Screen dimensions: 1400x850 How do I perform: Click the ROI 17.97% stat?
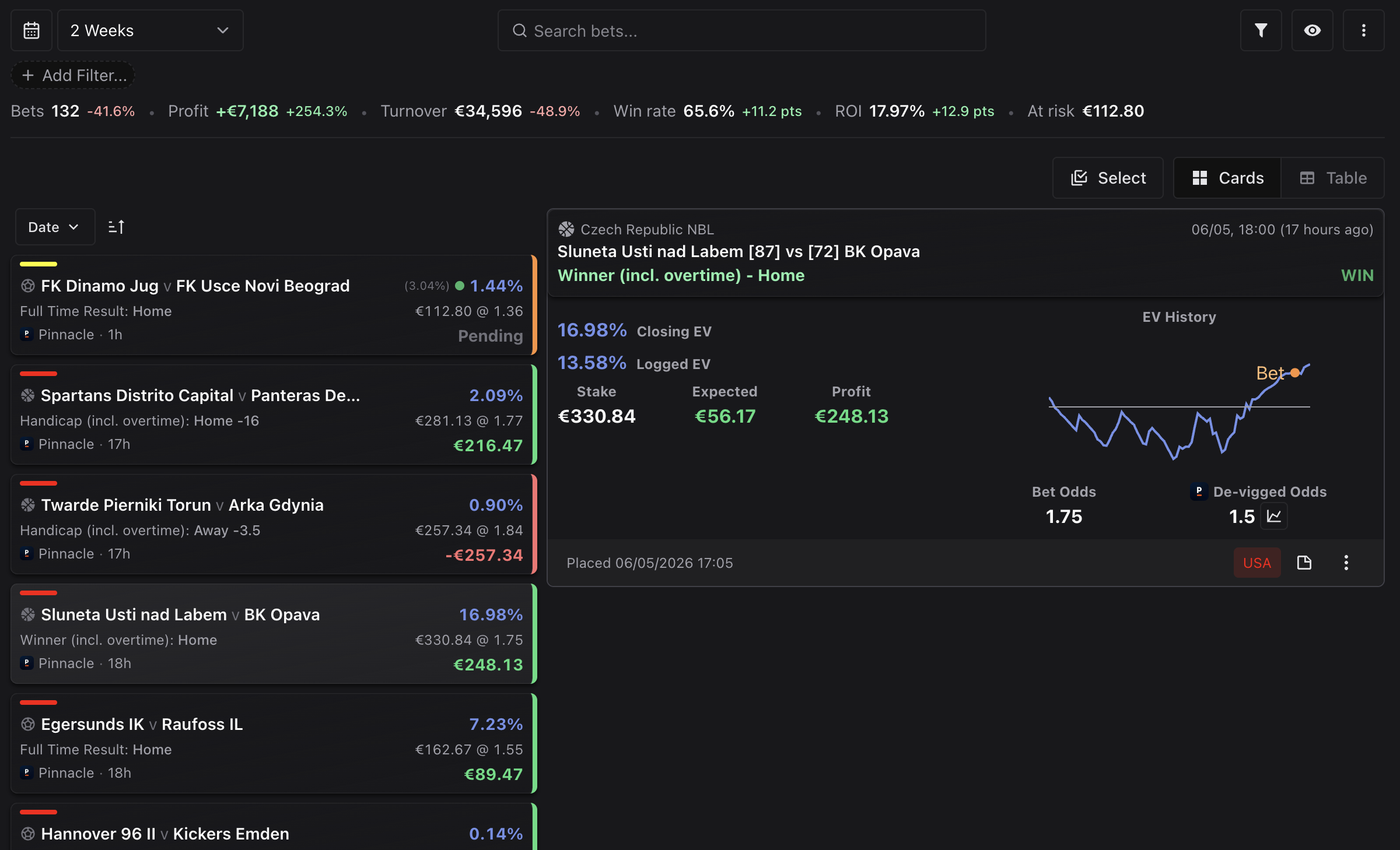(915, 111)
